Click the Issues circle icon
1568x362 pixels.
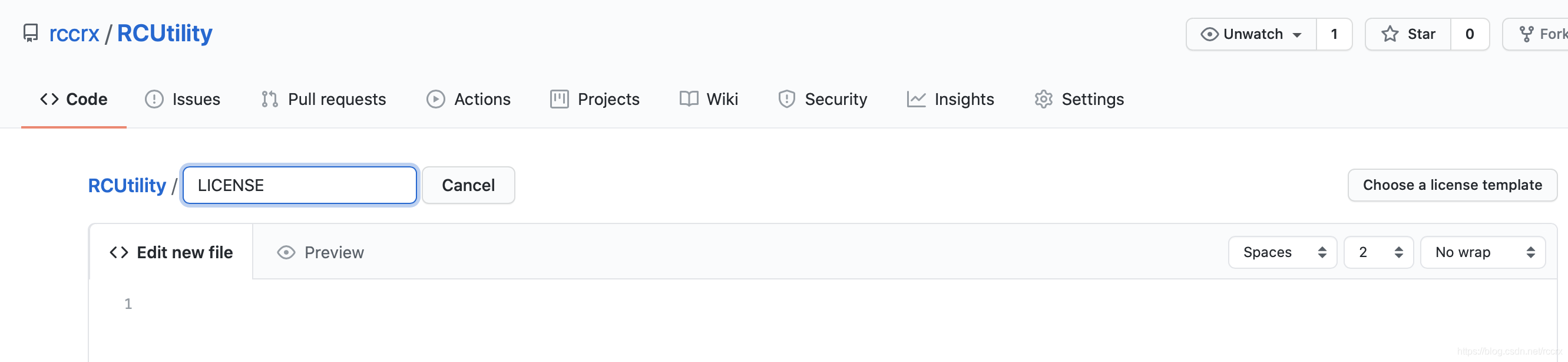pos(154,98)
